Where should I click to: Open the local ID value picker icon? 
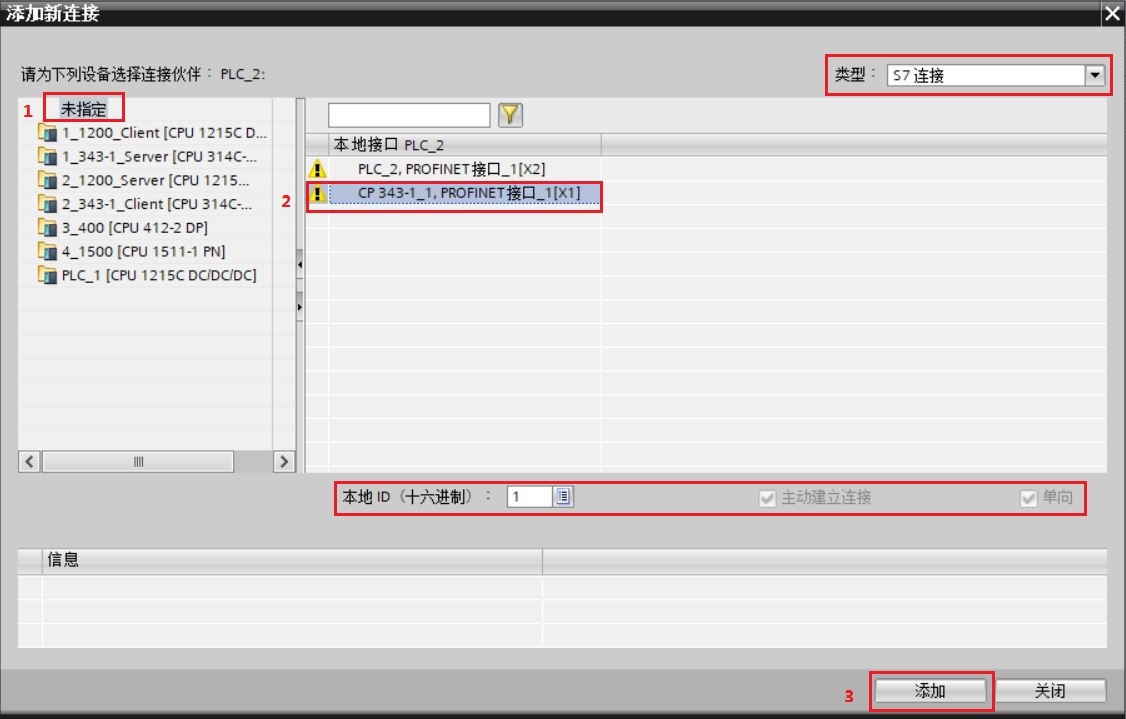pyautogui.click(x=563, y=496)
